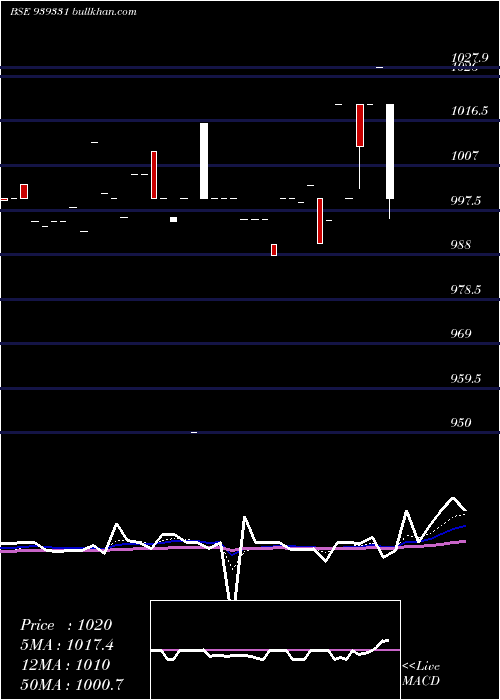Click the MACD white line inside the inset box
The image size is (500, 700).
pos(270,652)
